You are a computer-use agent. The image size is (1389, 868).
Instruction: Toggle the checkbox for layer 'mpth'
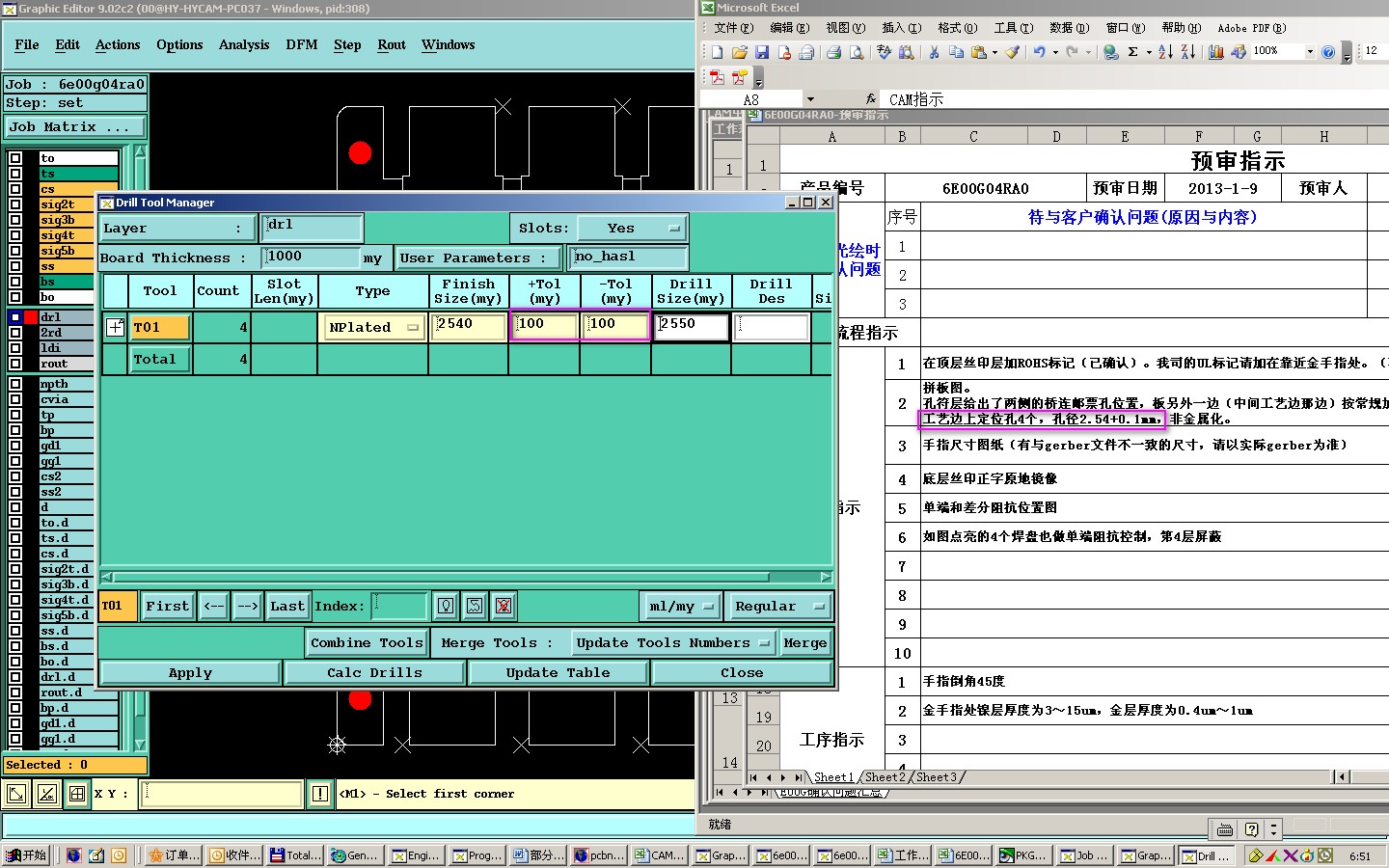pos(15,384)
